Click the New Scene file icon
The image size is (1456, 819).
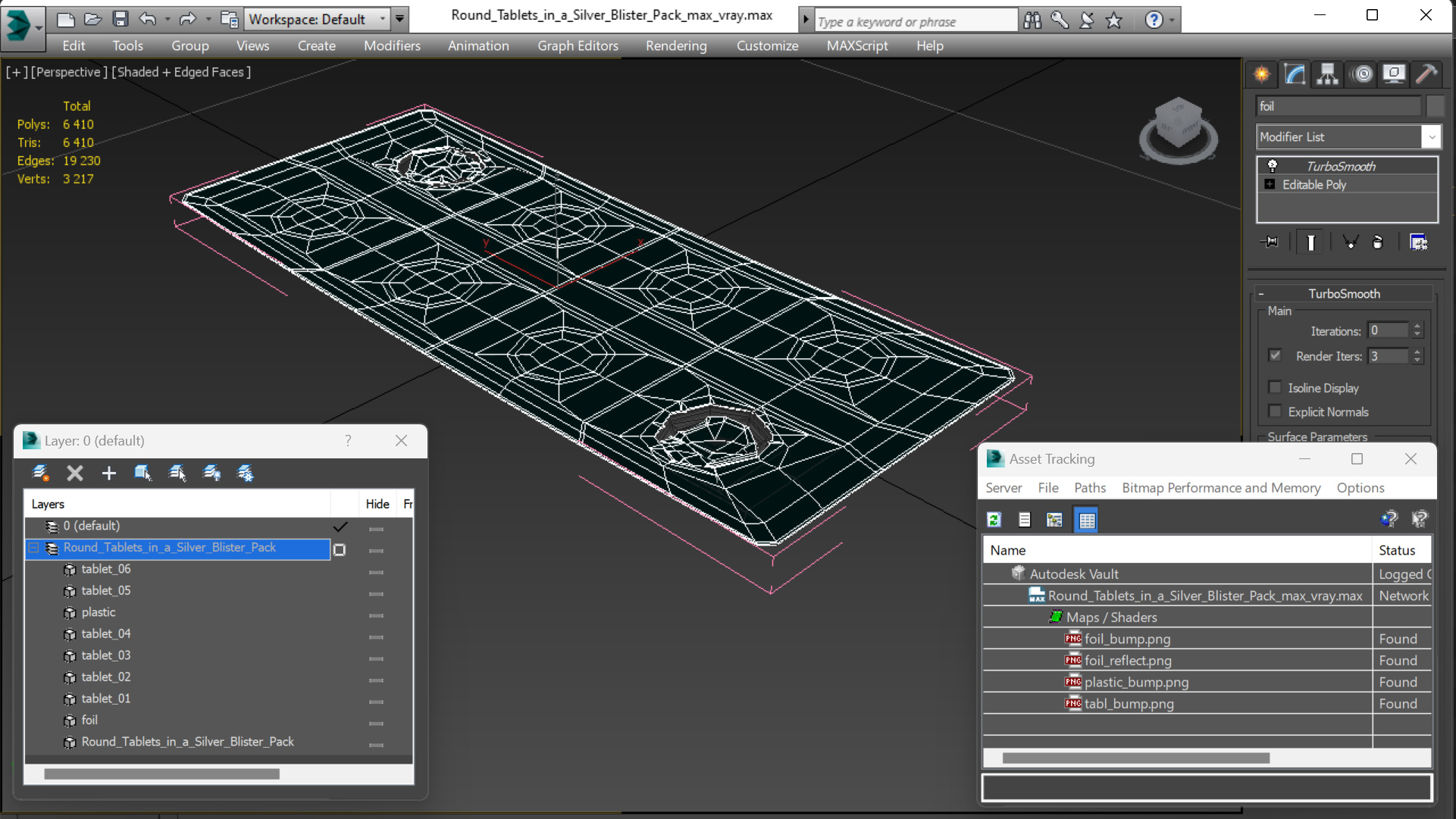66,19
